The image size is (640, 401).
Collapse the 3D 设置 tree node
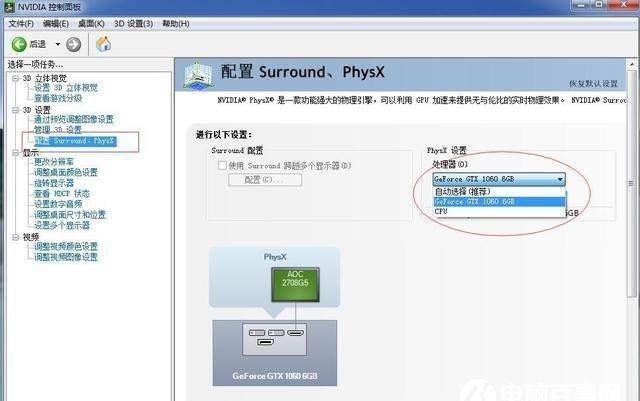16,110
